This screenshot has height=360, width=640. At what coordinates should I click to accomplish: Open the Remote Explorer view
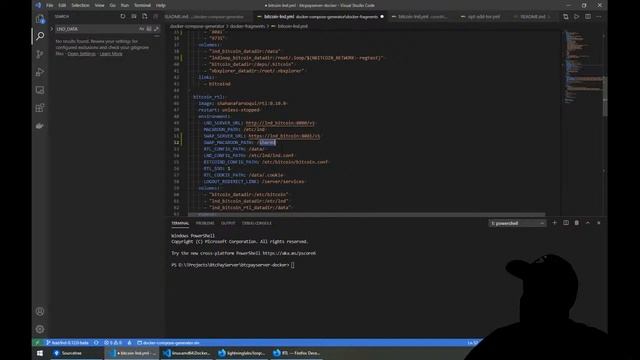click(x=40, y=90)
